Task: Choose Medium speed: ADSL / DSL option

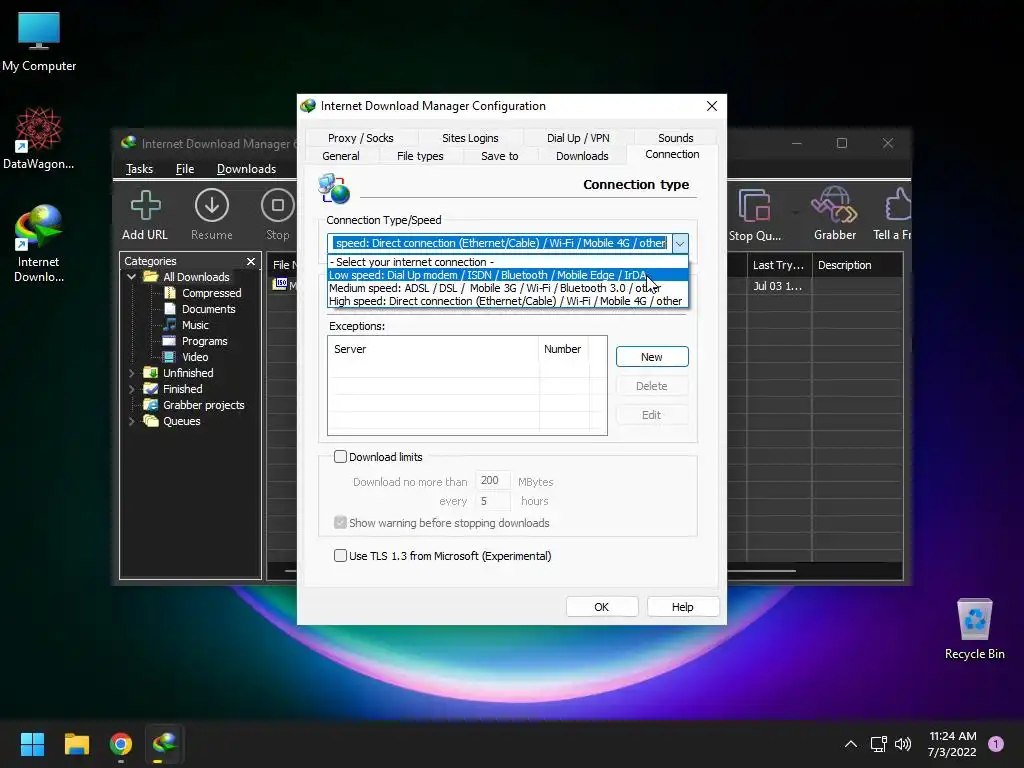Action: (507, 288)
